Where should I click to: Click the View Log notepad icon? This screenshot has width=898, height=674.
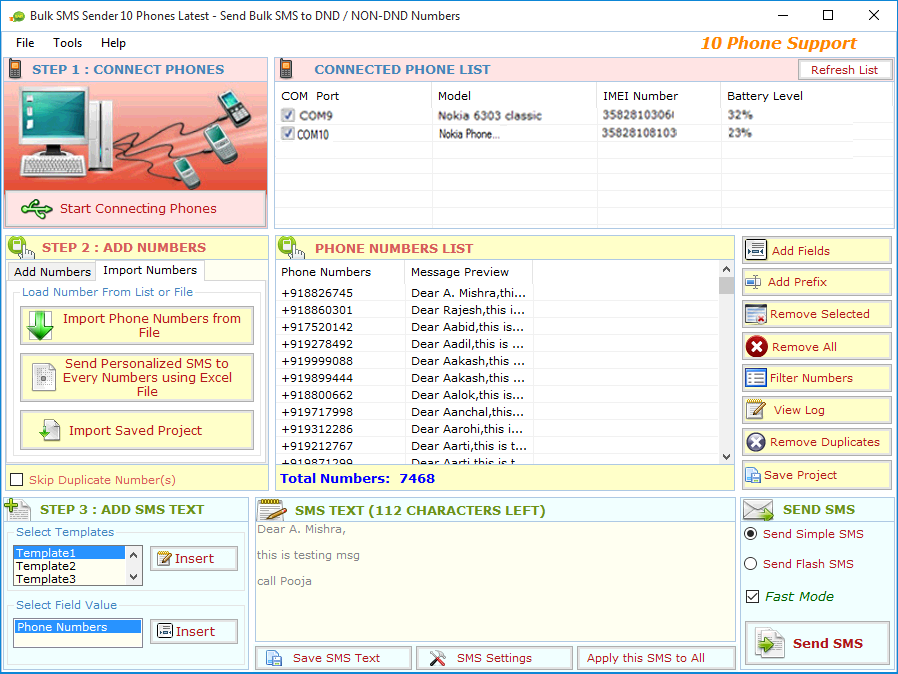pyautogui.click(x=756, y=409)
